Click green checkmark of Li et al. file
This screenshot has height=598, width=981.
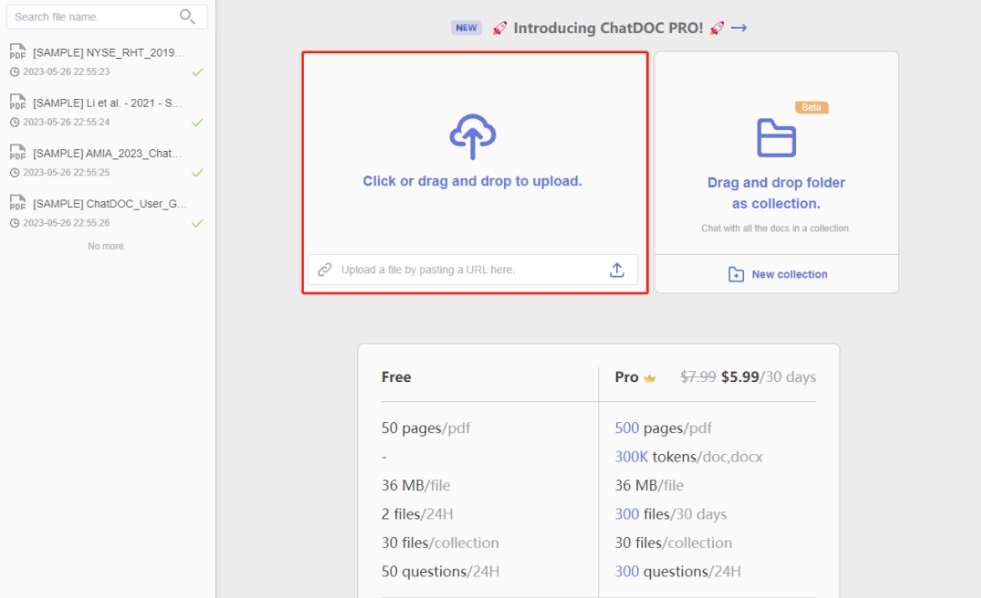(x=197, y=122)
